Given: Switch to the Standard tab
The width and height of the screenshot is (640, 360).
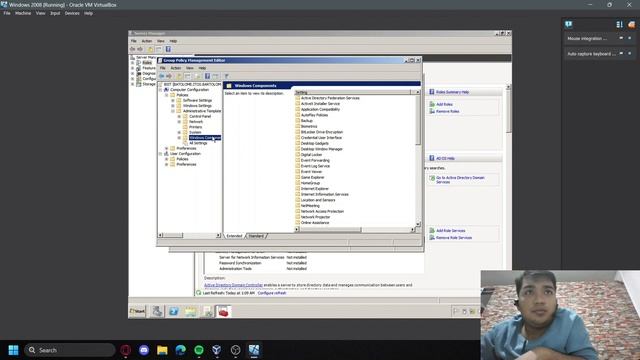Looking at the screenshot, I should pyautogui.click(x=256, y=236).
